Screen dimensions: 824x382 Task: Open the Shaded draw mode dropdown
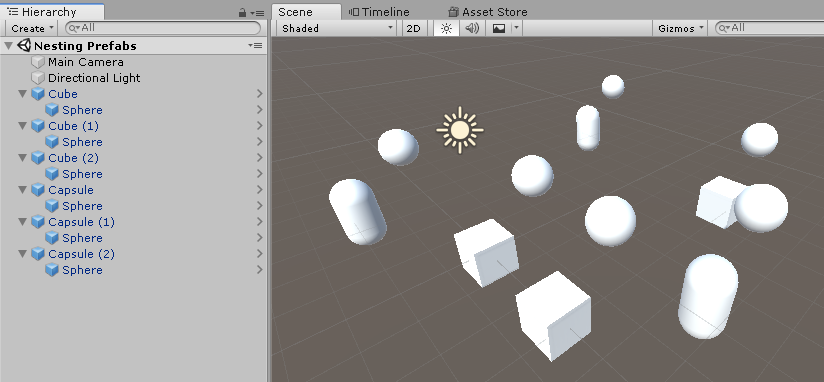tap(337, 28)
